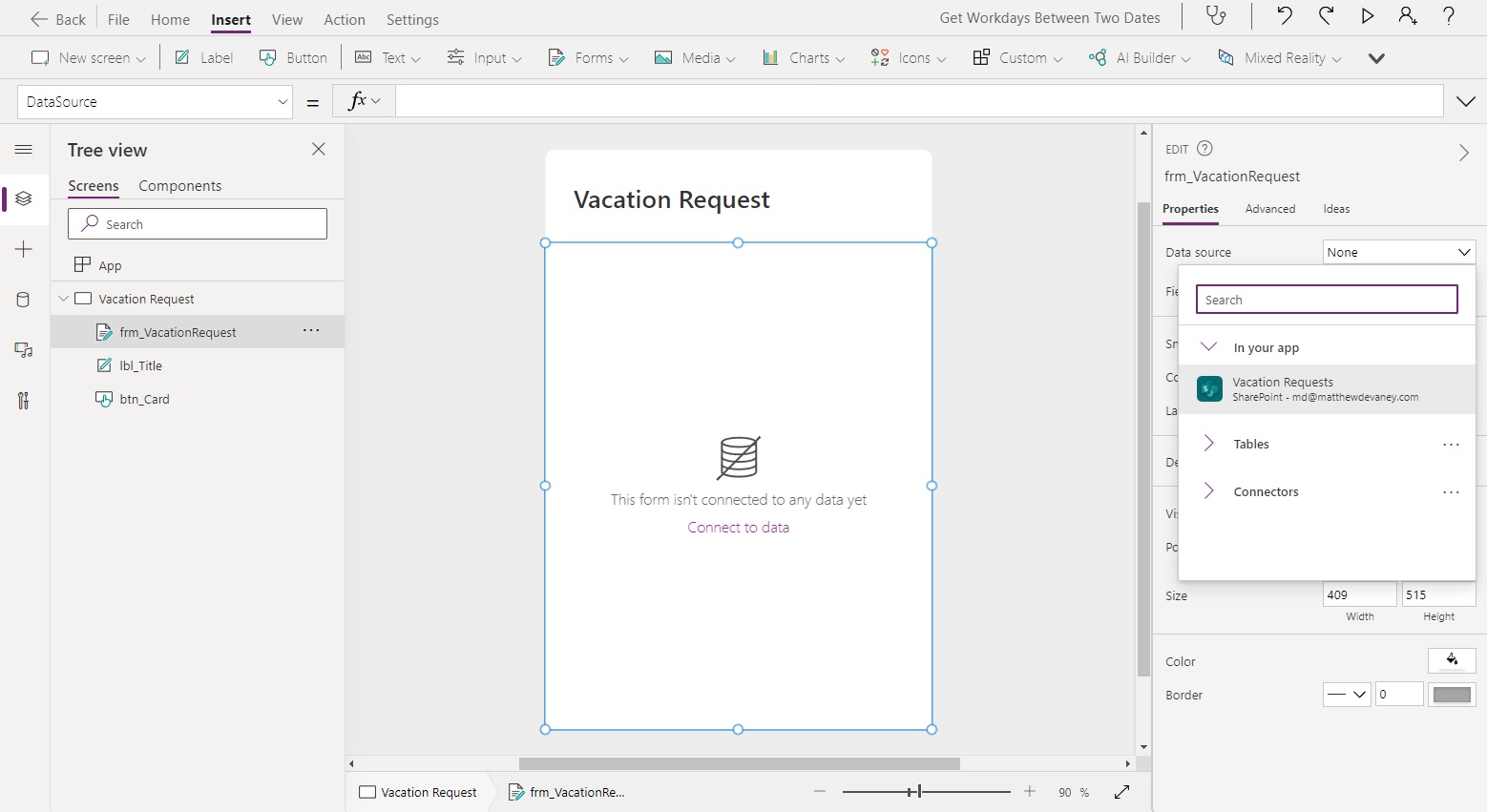
Task: Open the Data sources panel icon
Action: 23,300
